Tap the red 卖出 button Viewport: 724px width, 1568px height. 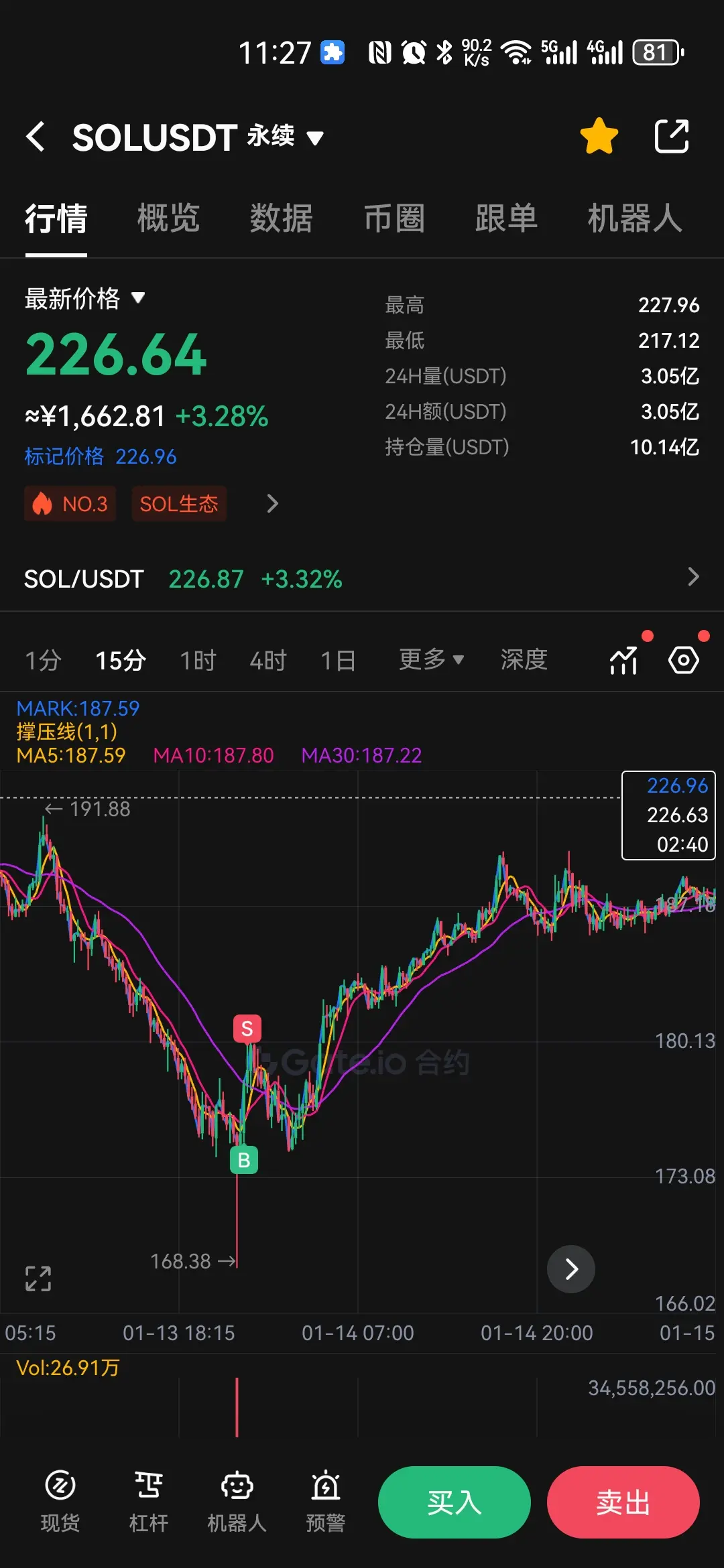[x=623, y=1502]
